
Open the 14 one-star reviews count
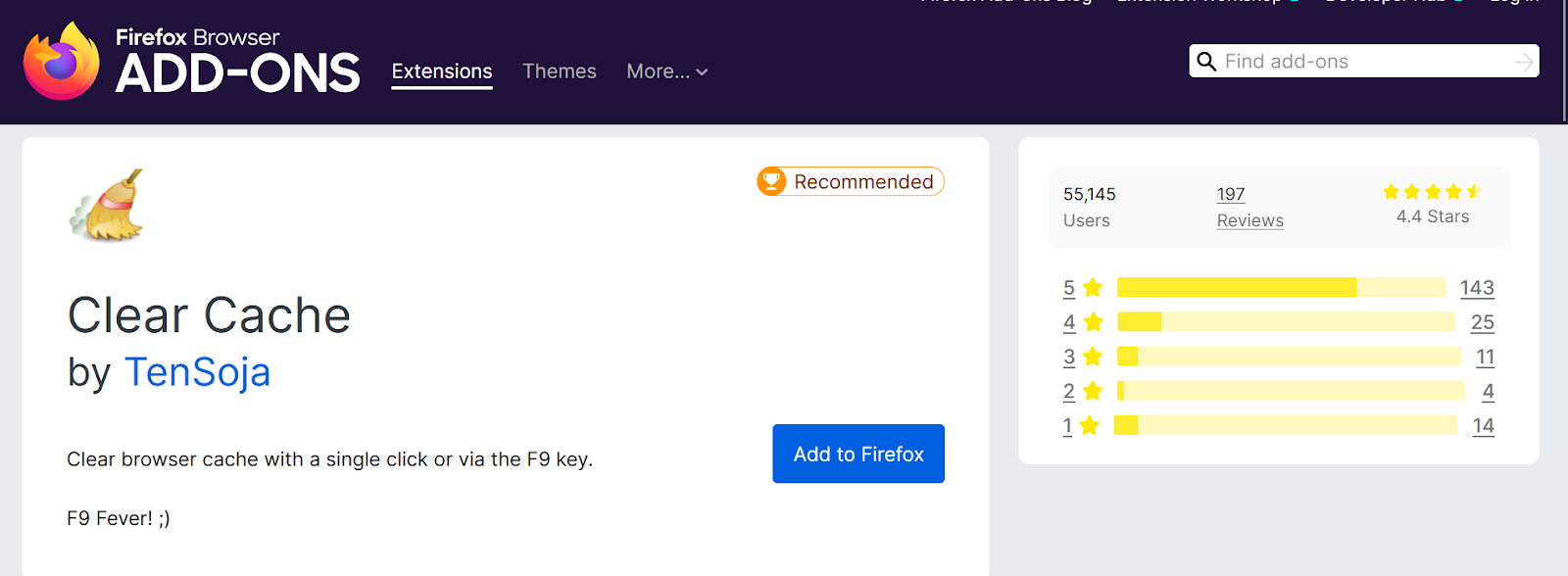(1484, 425)
